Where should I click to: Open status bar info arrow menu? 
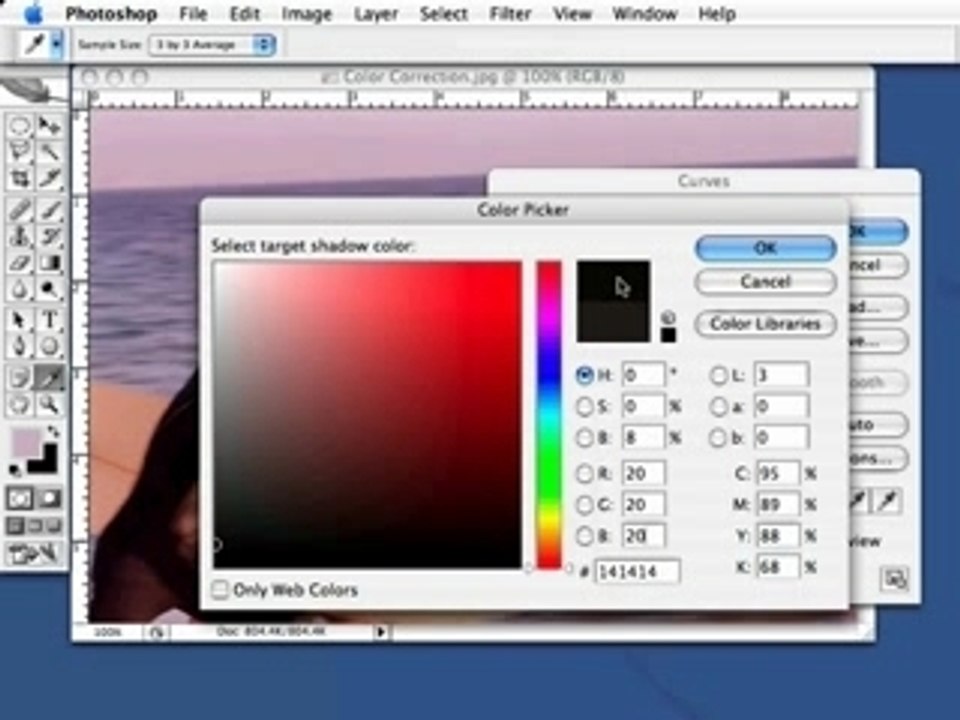[381, 631]
